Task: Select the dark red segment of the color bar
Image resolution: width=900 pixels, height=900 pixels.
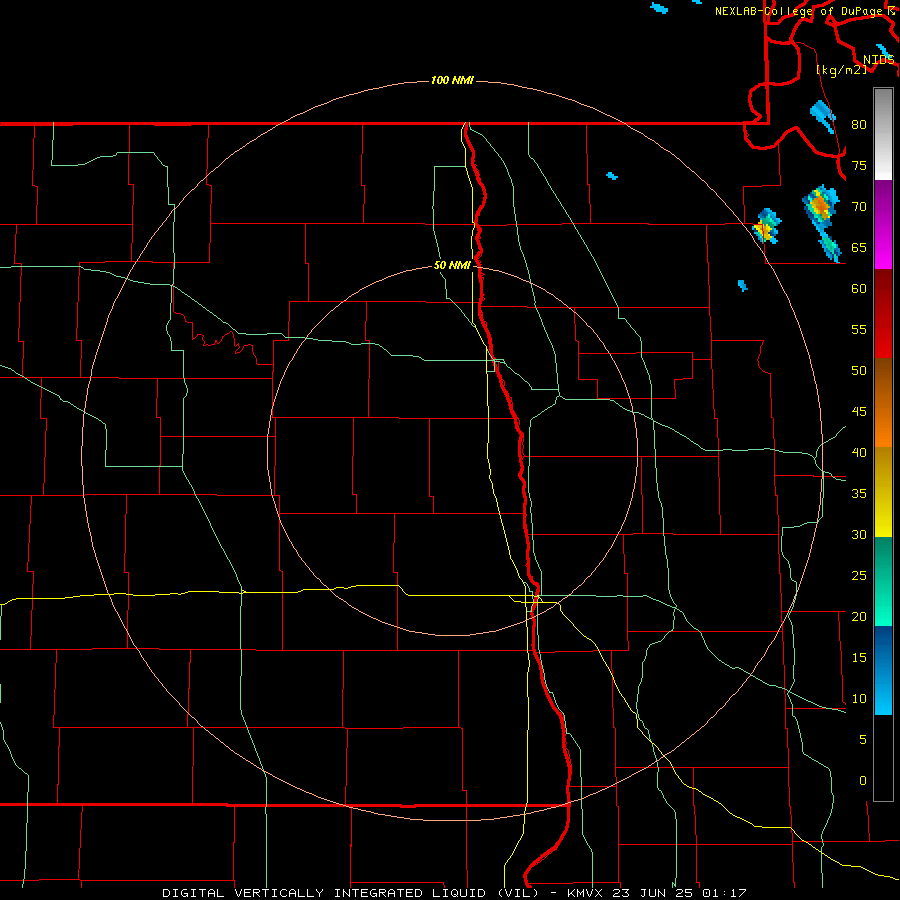Action: [x=883, y=313]
